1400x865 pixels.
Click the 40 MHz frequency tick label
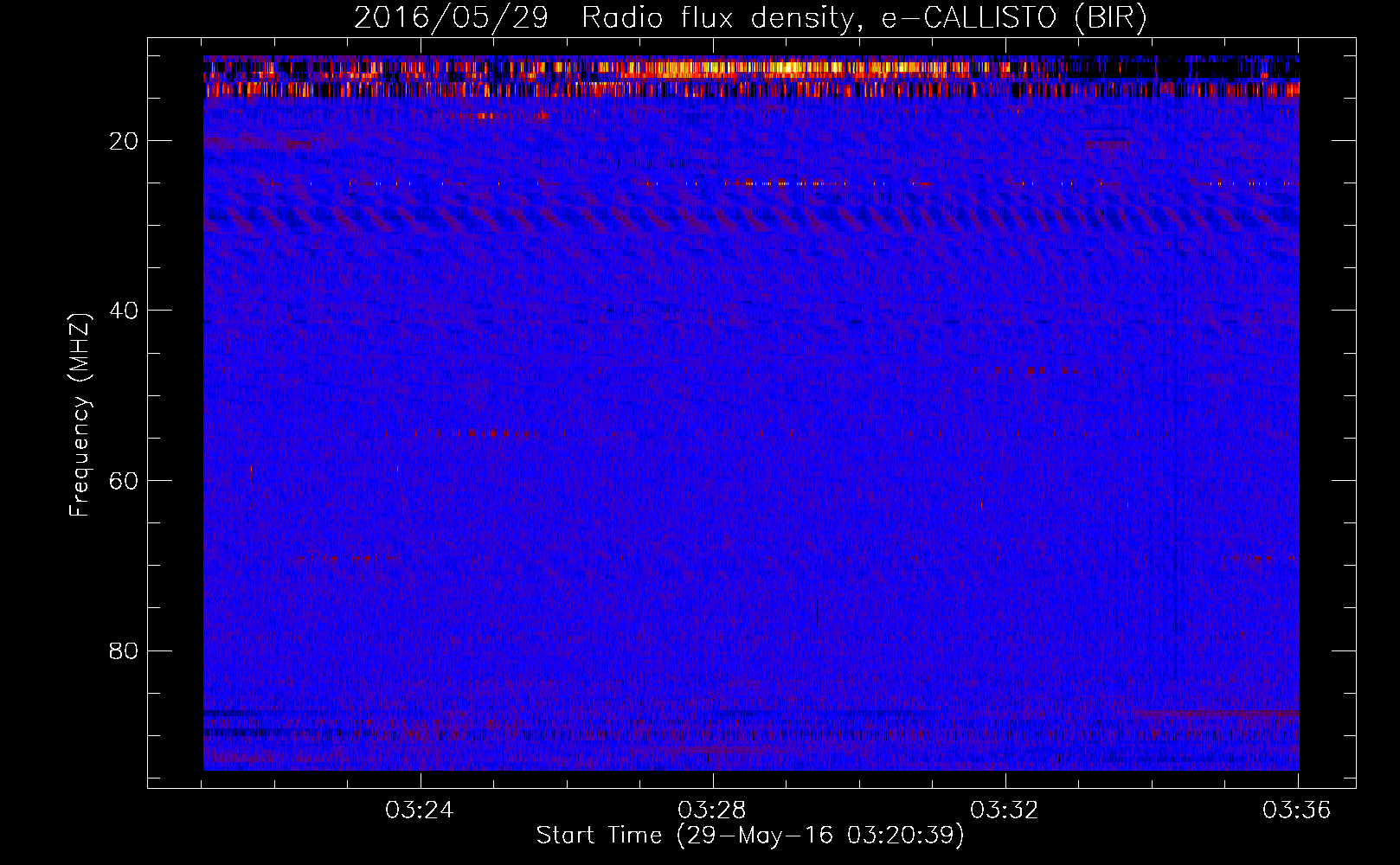(125, 311)
